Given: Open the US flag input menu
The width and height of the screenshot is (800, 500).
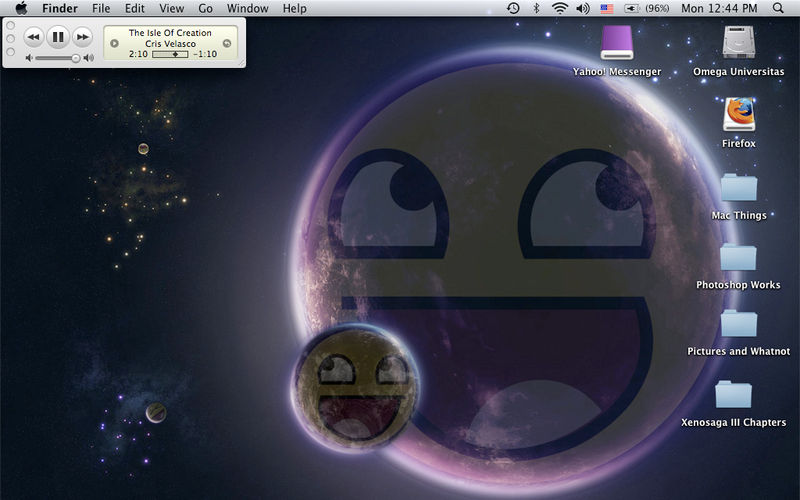Looking at the screenshot, I should click(607, 8).
